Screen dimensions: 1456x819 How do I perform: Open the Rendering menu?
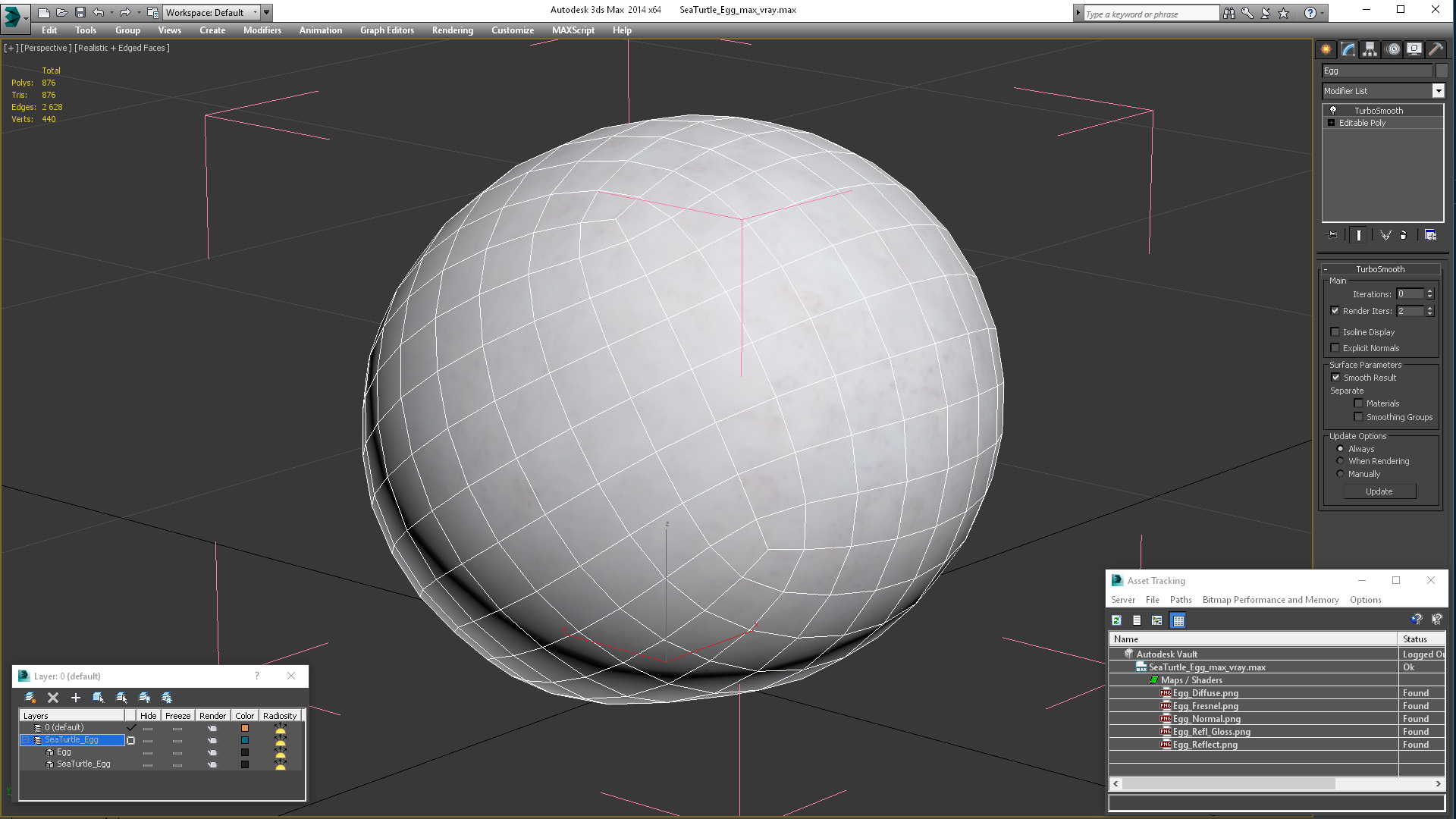[x=453, y=30]
